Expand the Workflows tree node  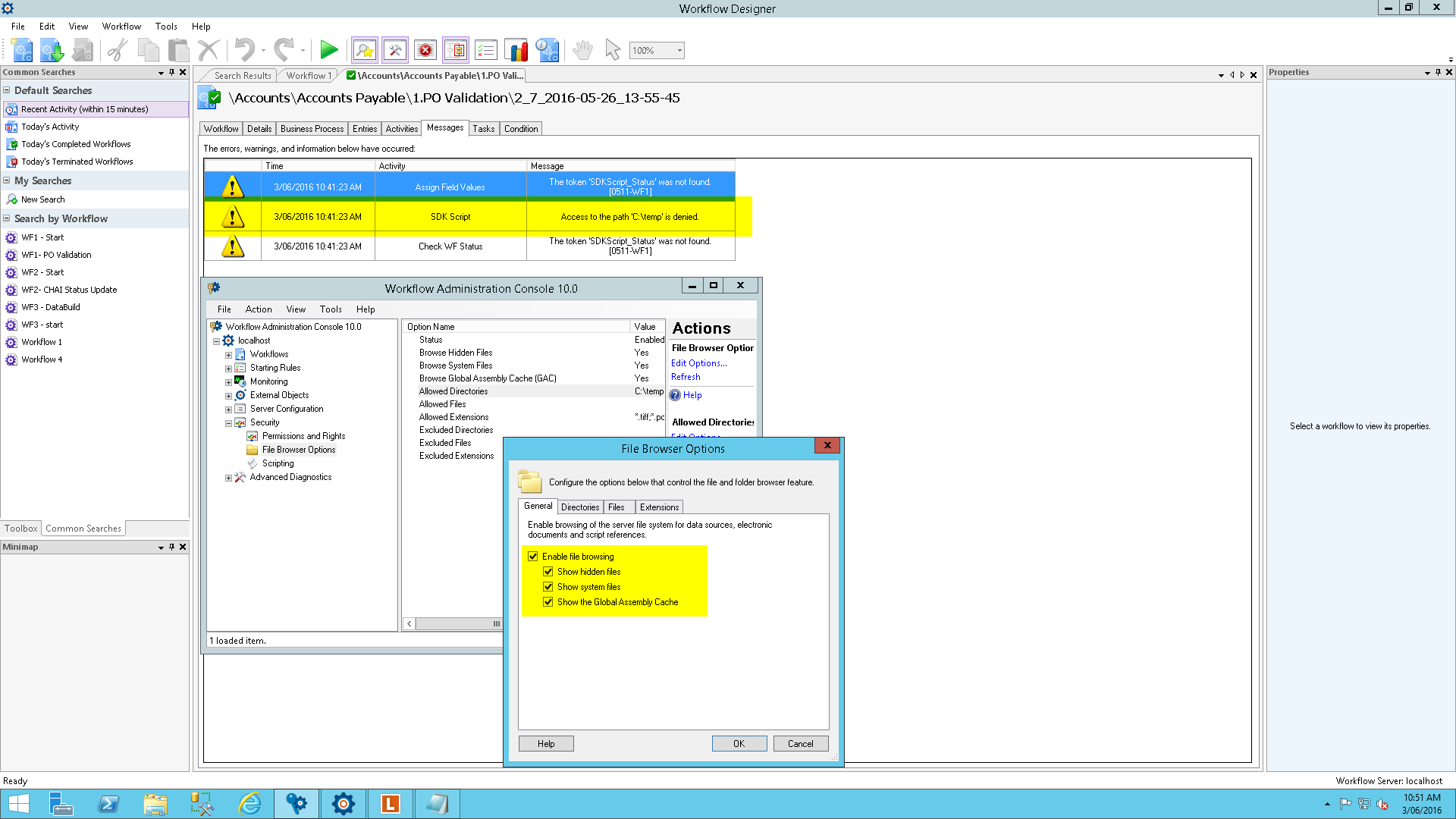pyautogui.click(x=228, y=354)
